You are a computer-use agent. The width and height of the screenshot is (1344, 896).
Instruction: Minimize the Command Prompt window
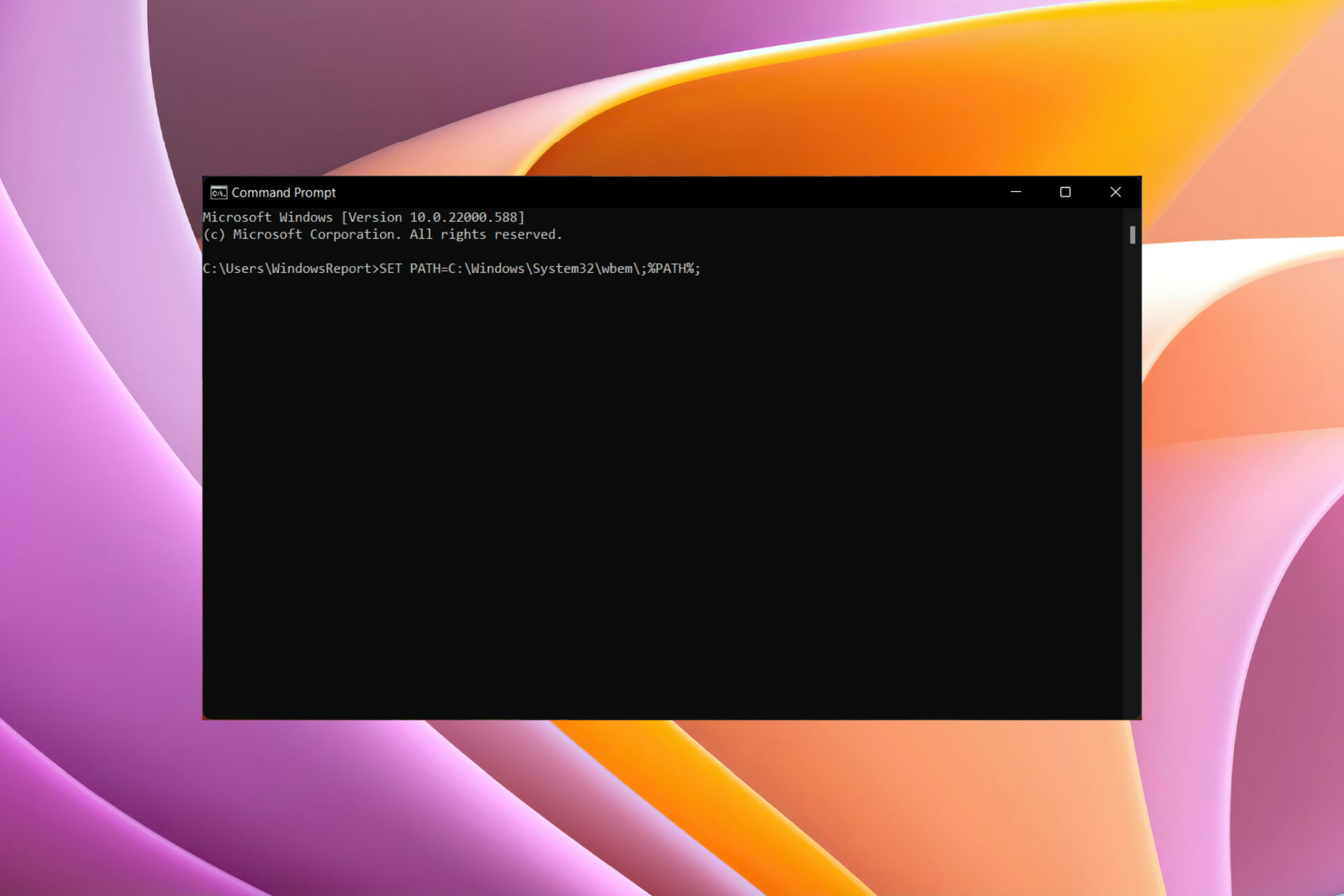[1016, 192]
